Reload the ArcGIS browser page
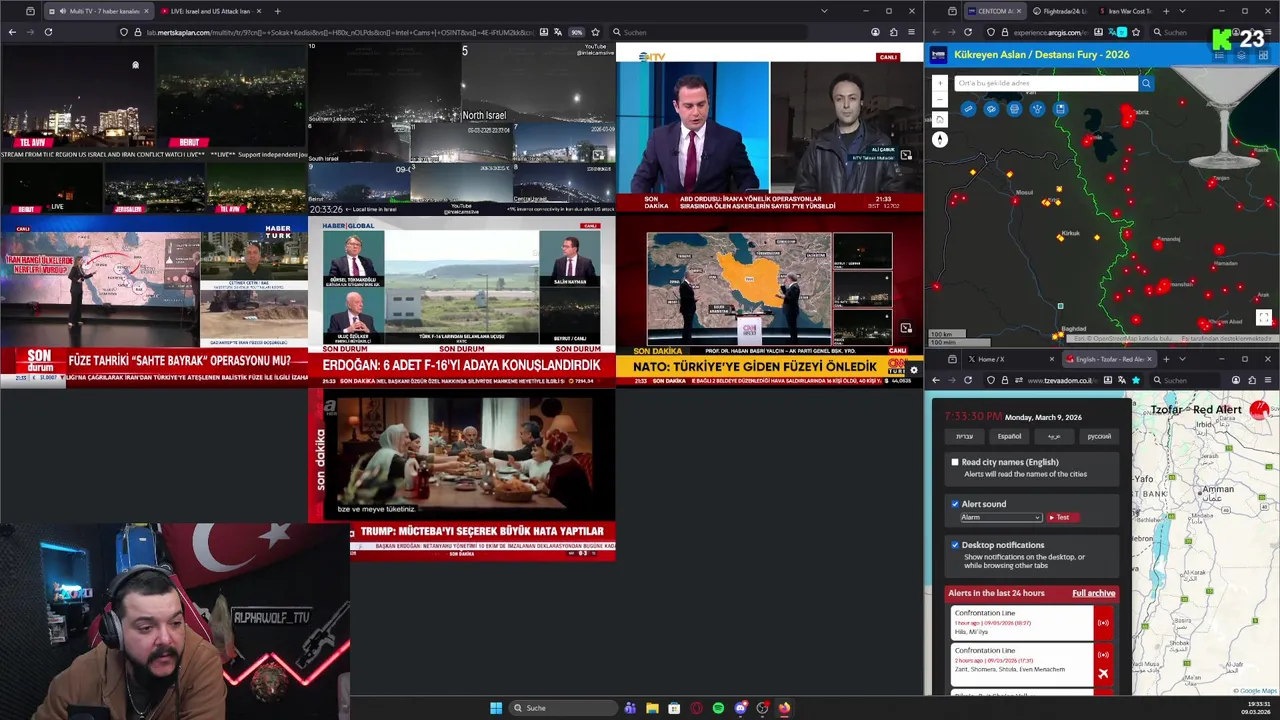Viewport: 1280px width, 720px height. pyautogui.click(x=968, y=32)
